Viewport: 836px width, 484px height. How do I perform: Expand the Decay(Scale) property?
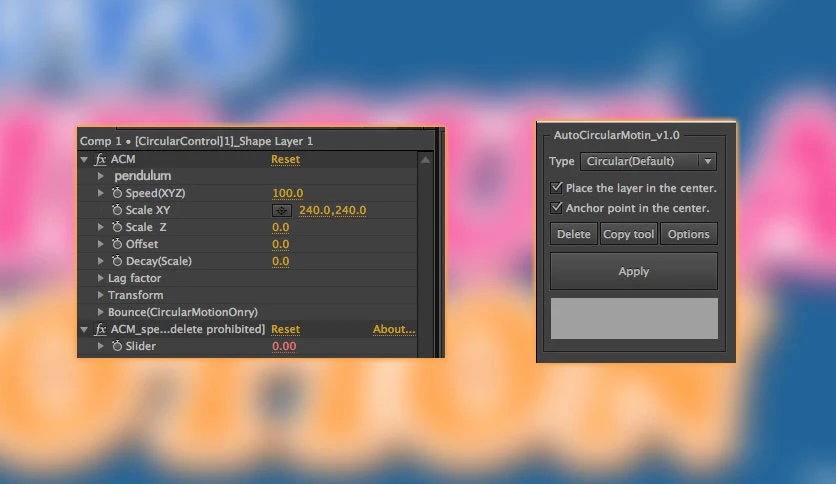(x=100, y=261)
